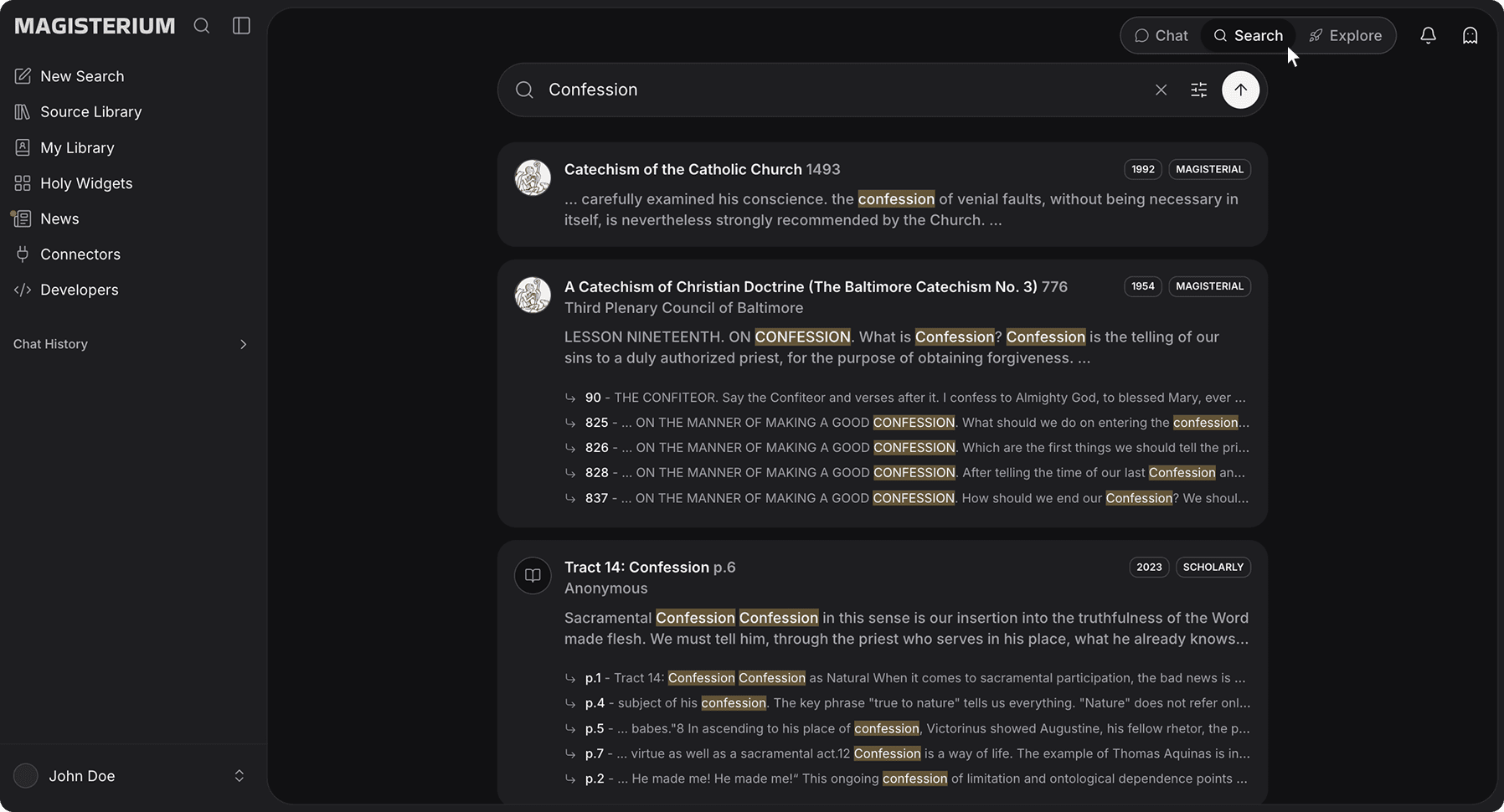Open Tract 14: Confession p.6 result
1504x812 pixels.
(x=650, y=567)
